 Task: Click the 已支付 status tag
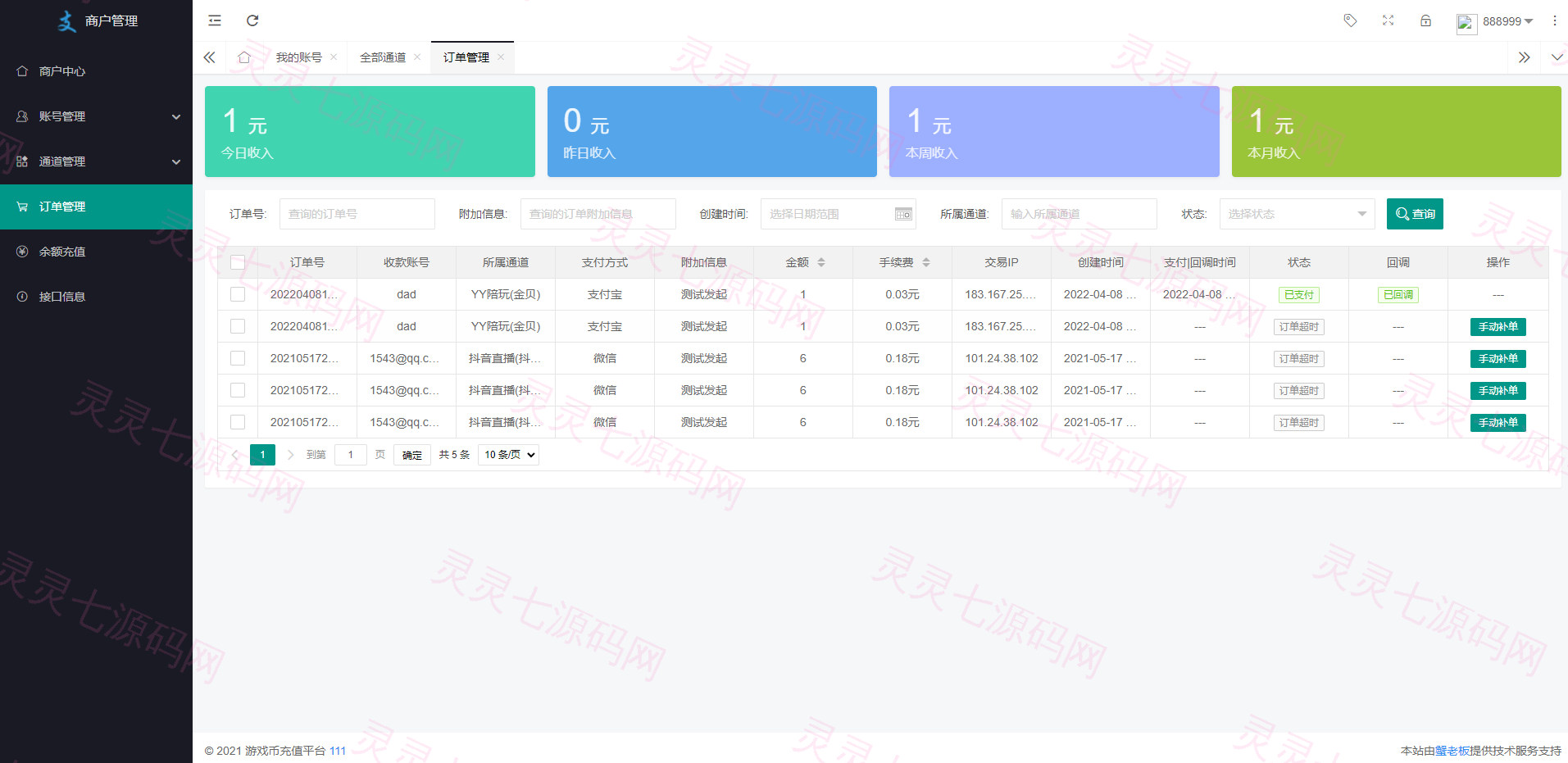(1299, 295)
